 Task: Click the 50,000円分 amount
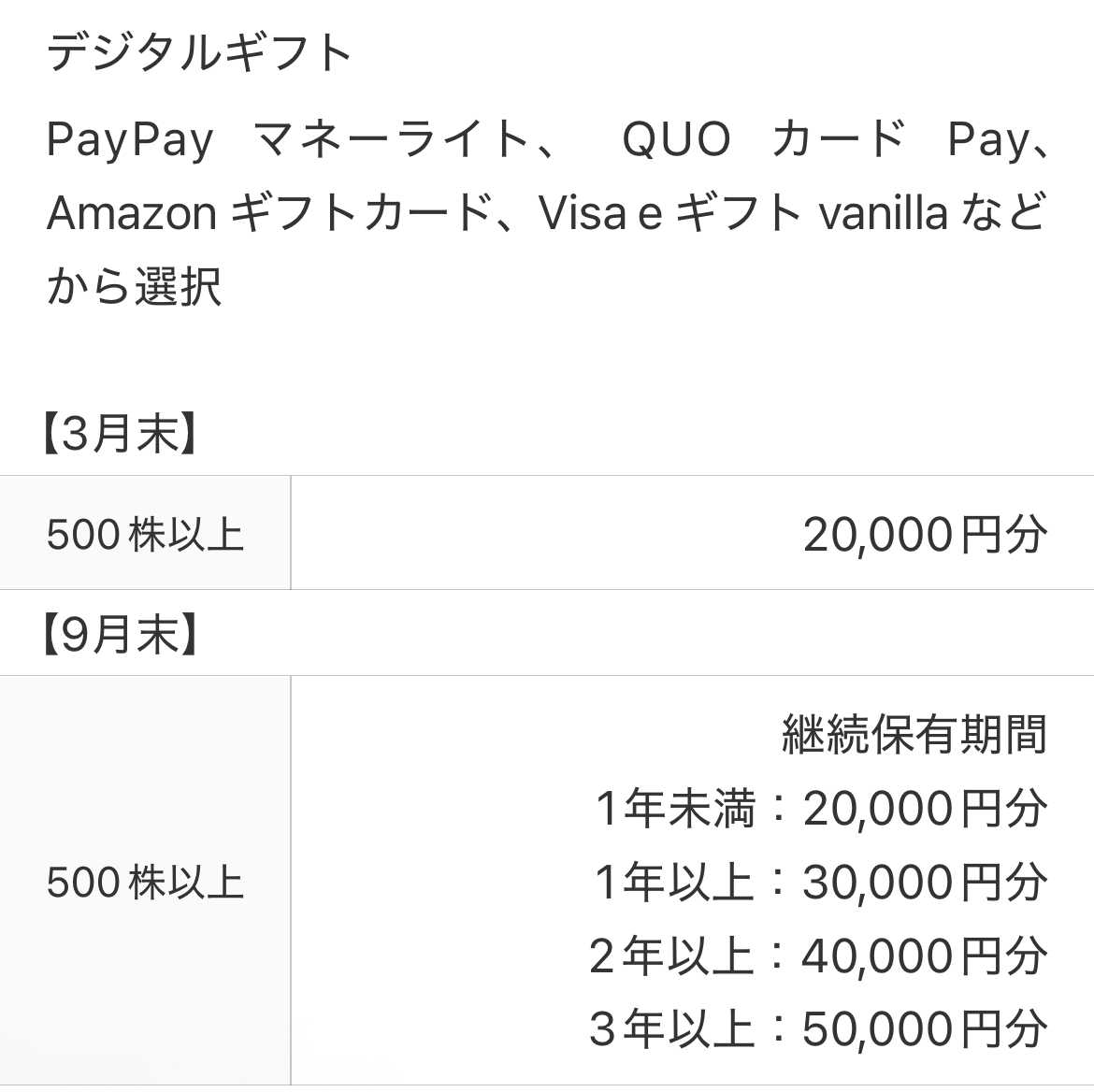(x=925, y=1028)
